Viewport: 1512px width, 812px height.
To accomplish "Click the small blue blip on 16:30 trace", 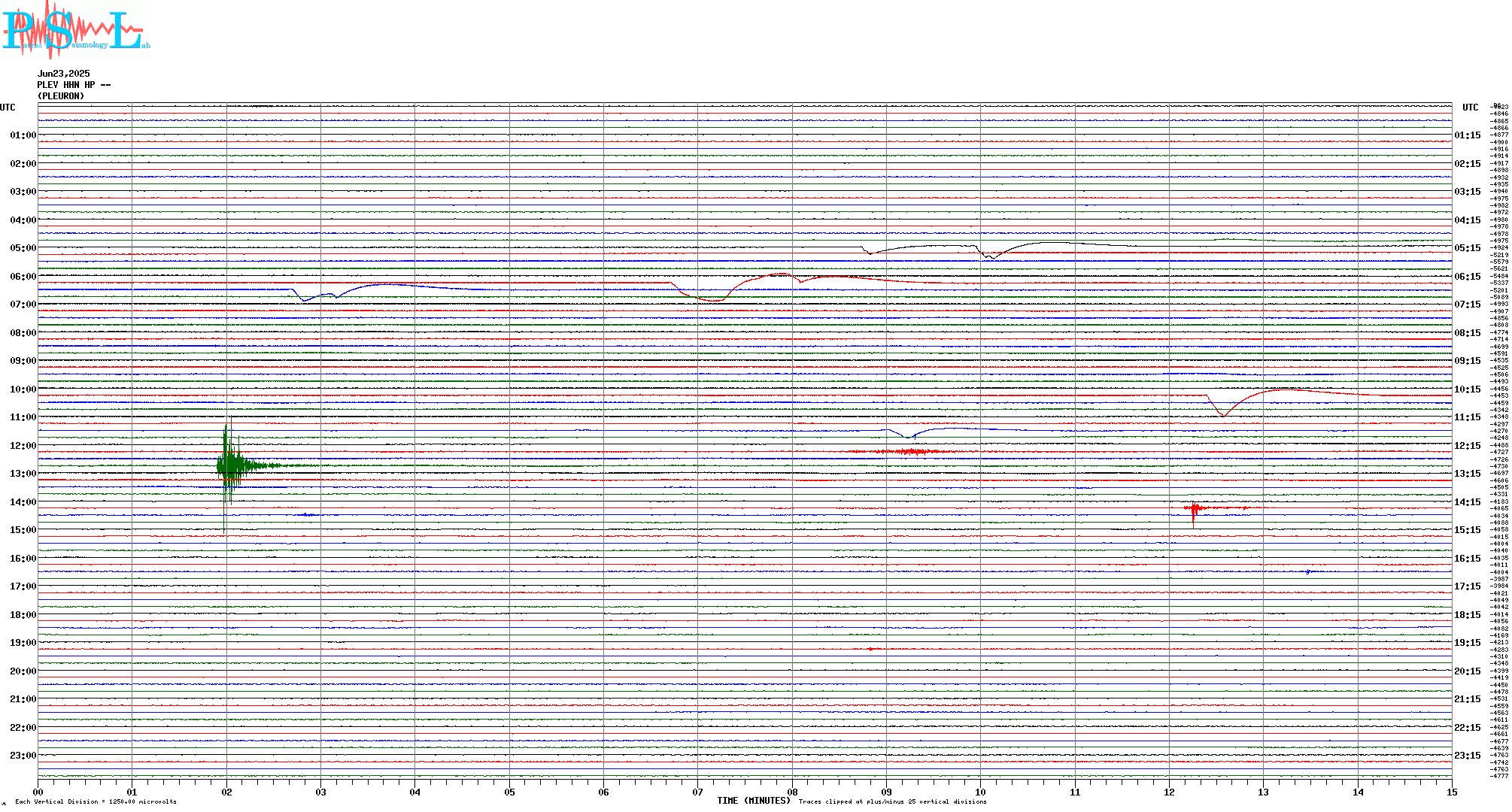I will (x=1308, y=572).
